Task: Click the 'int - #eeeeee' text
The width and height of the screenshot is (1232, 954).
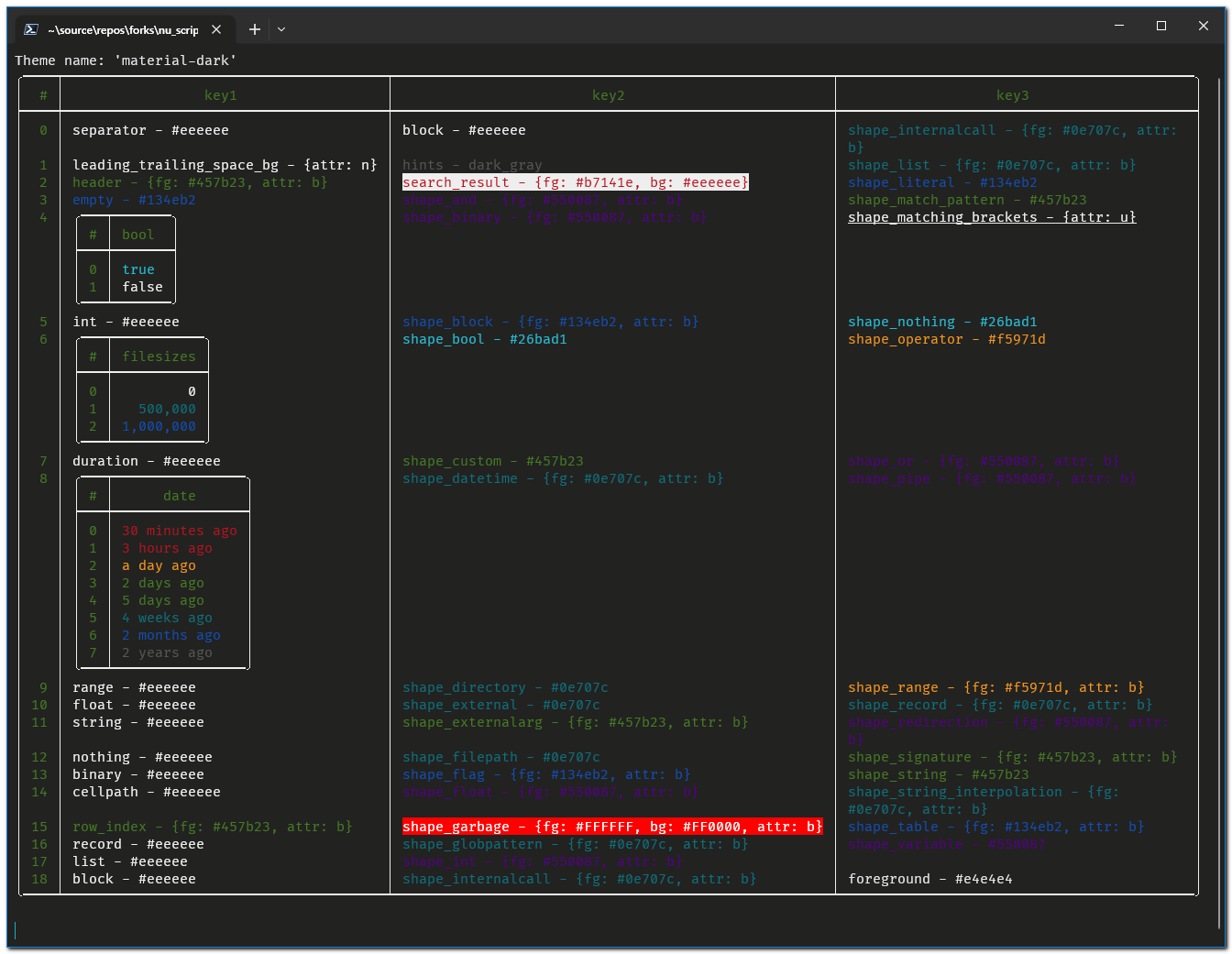Action: pos(126,322)
